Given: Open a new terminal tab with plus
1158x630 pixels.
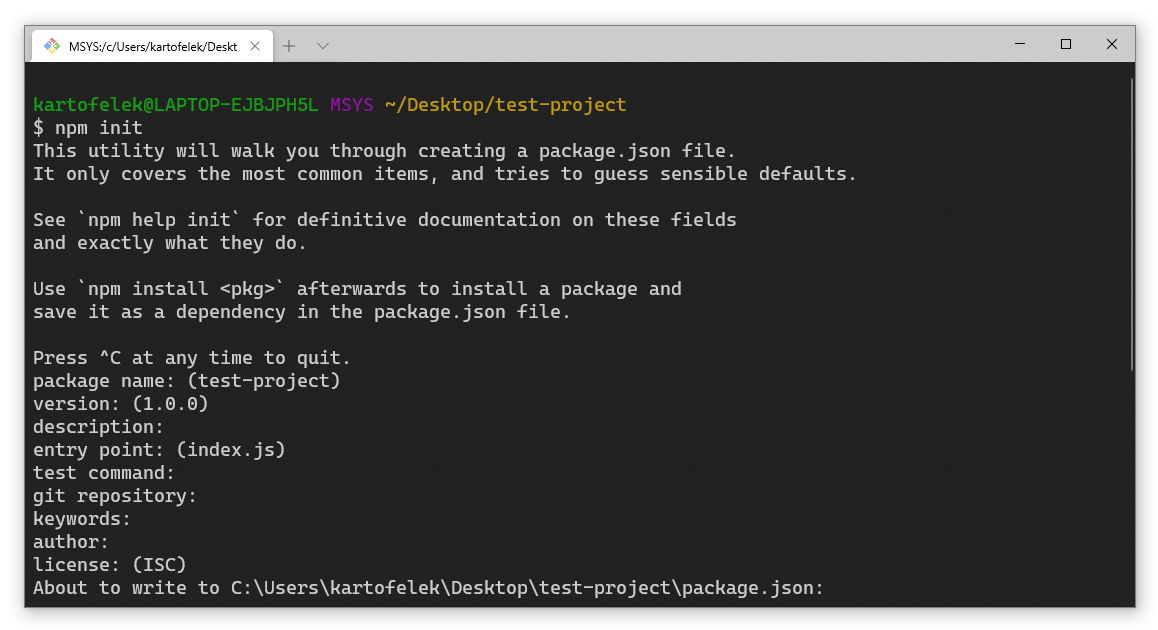Looking at the screenshot, I should 289,46.
